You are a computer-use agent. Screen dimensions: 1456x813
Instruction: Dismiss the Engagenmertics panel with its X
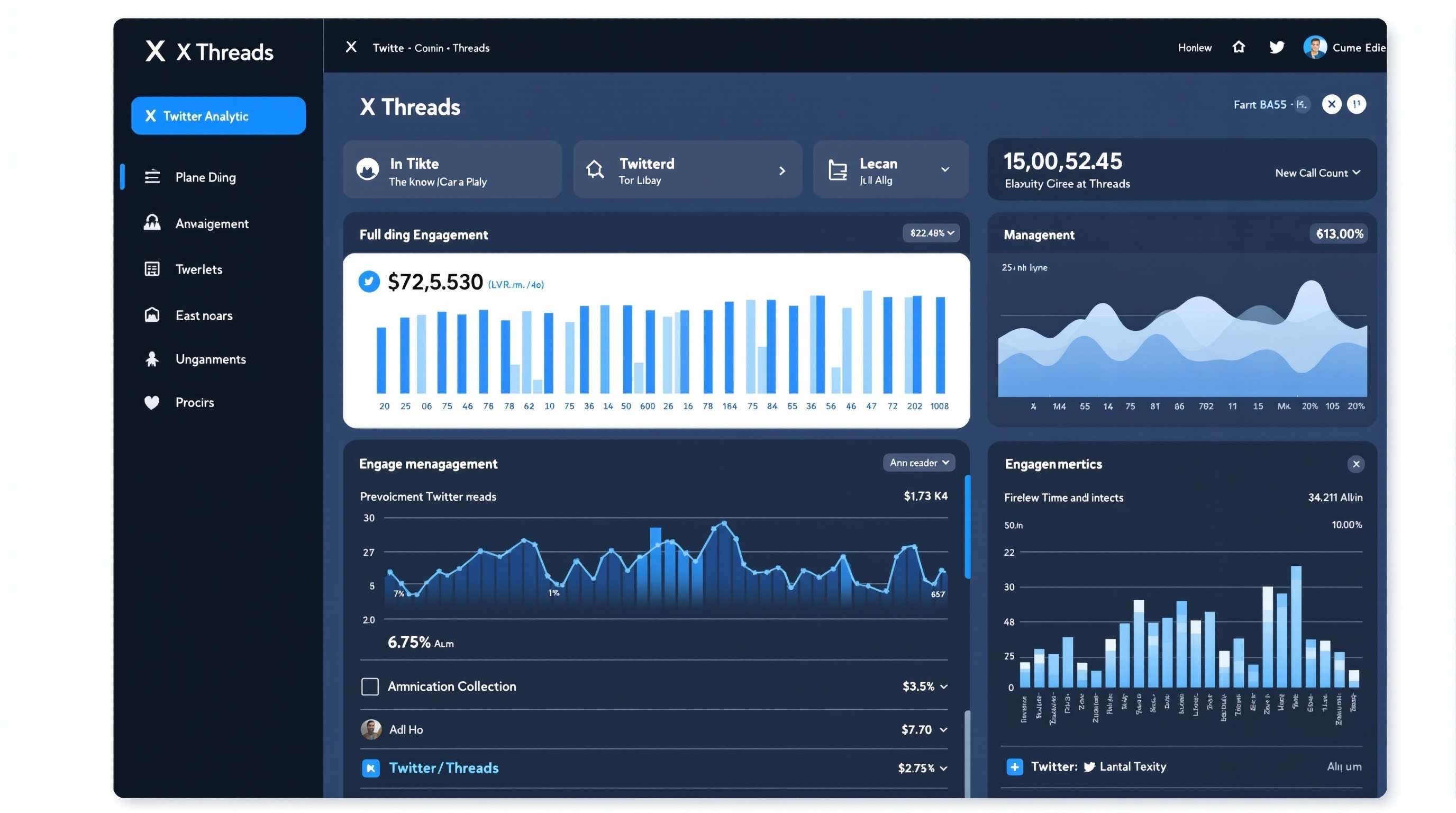[1355, 464]
